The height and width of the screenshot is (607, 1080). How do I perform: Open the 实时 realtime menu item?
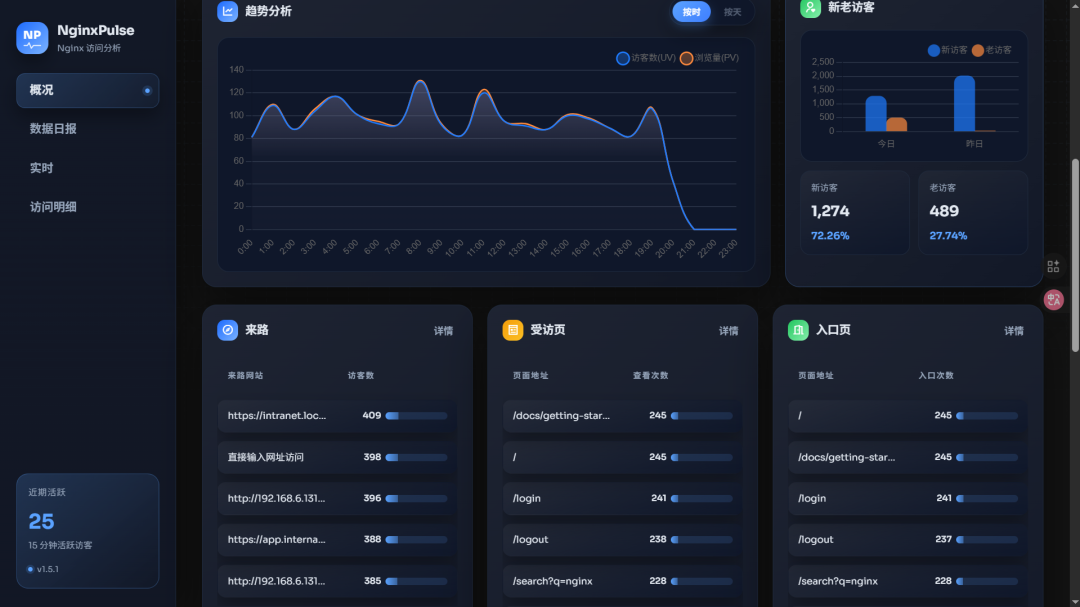(x=87, y=168)
